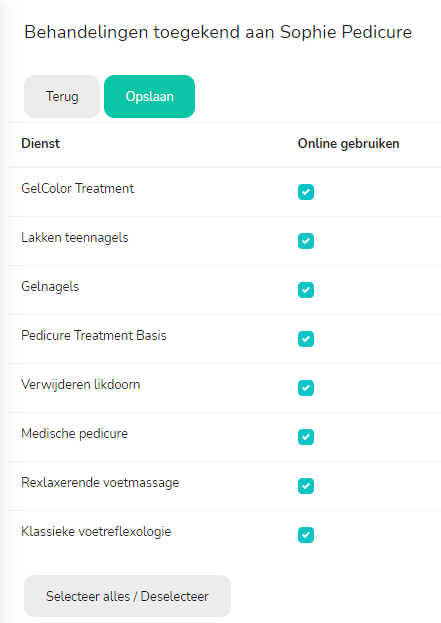Viewport: 441px width, 623px height.
Task: Select the Klassieke voetreflexologie label
Action: tap(96, 532)
